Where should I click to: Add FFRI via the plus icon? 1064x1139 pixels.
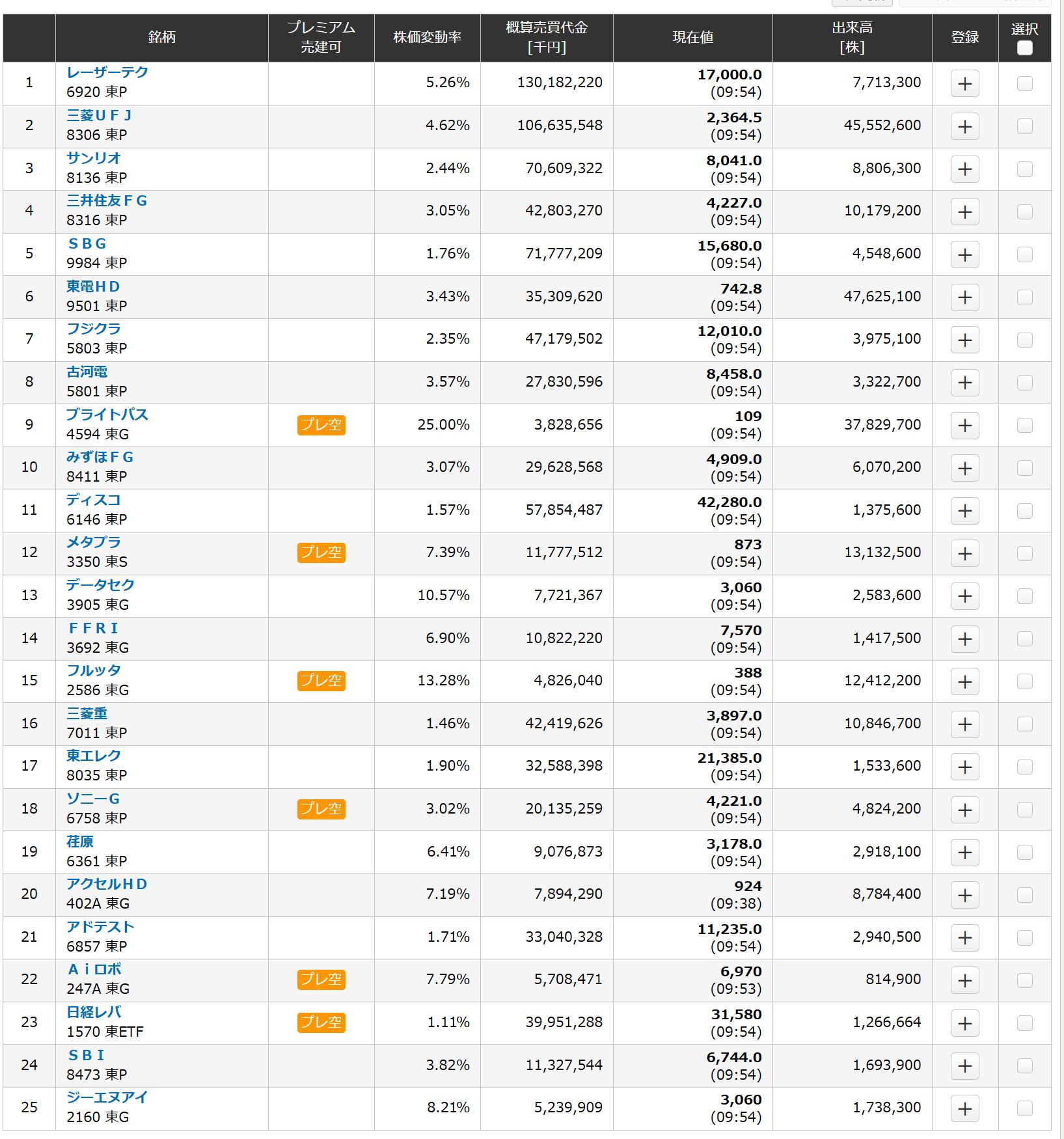click(x=964, y=639)
